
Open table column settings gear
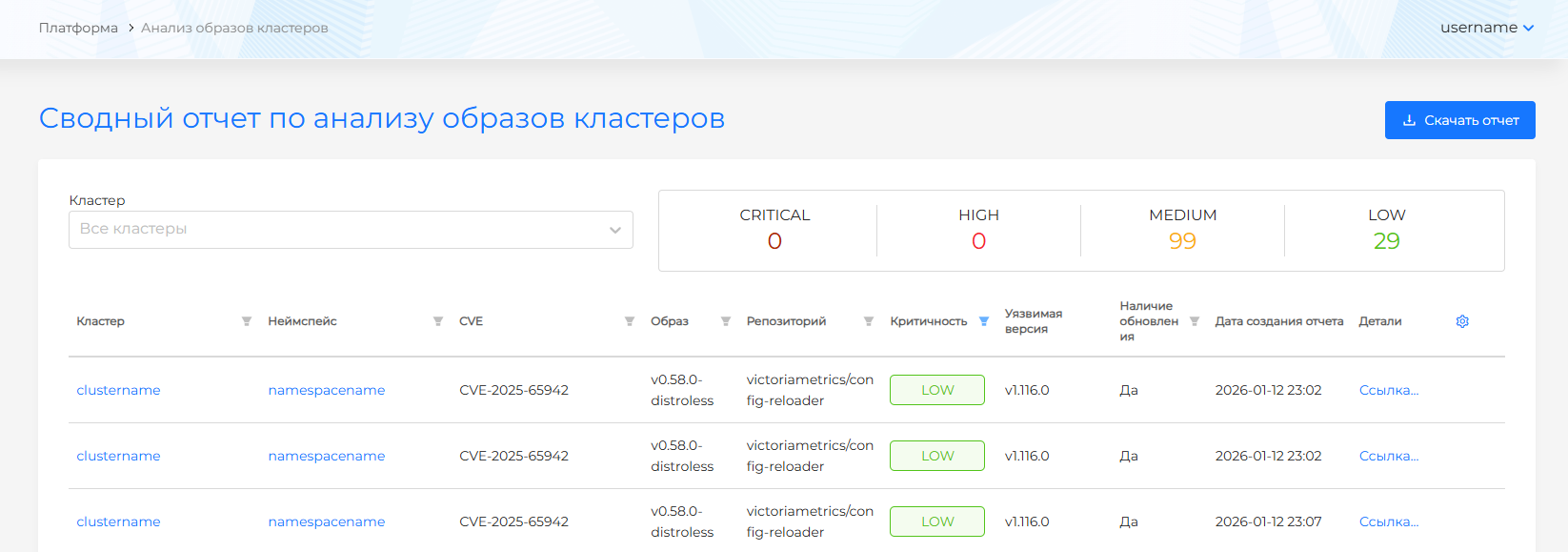[1462, 321]
